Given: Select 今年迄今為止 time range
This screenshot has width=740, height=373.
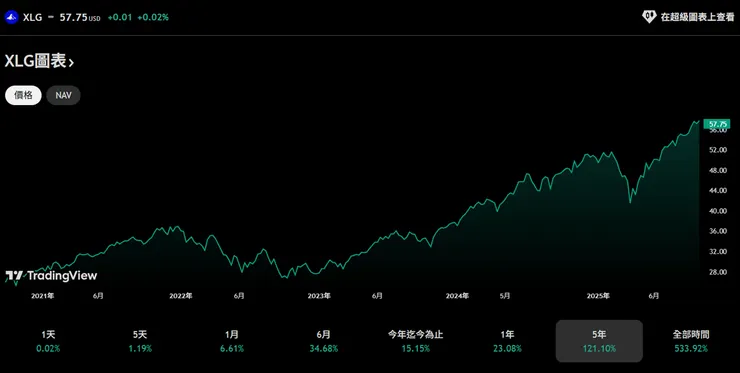Looking at the screenshot, I should [x=415, y=341].
